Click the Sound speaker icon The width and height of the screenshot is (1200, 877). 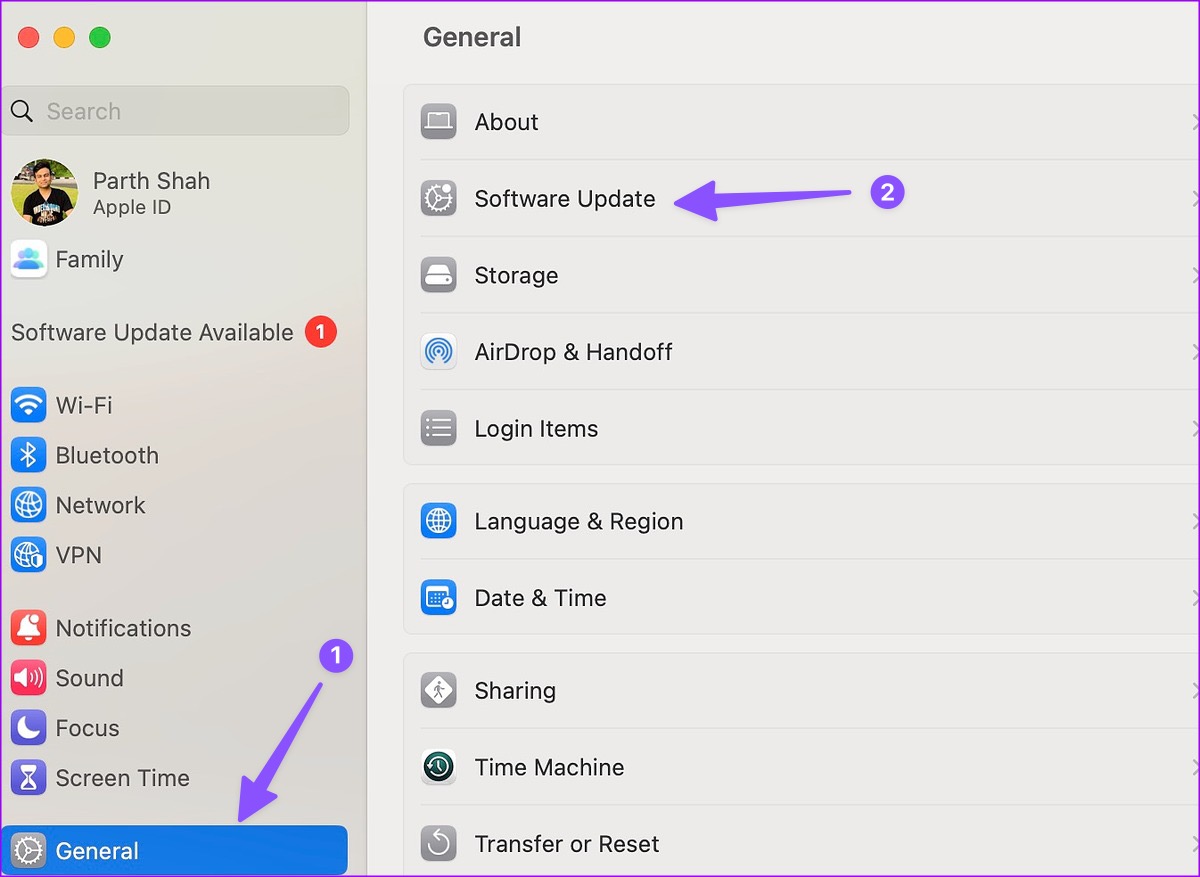(28, 678)
